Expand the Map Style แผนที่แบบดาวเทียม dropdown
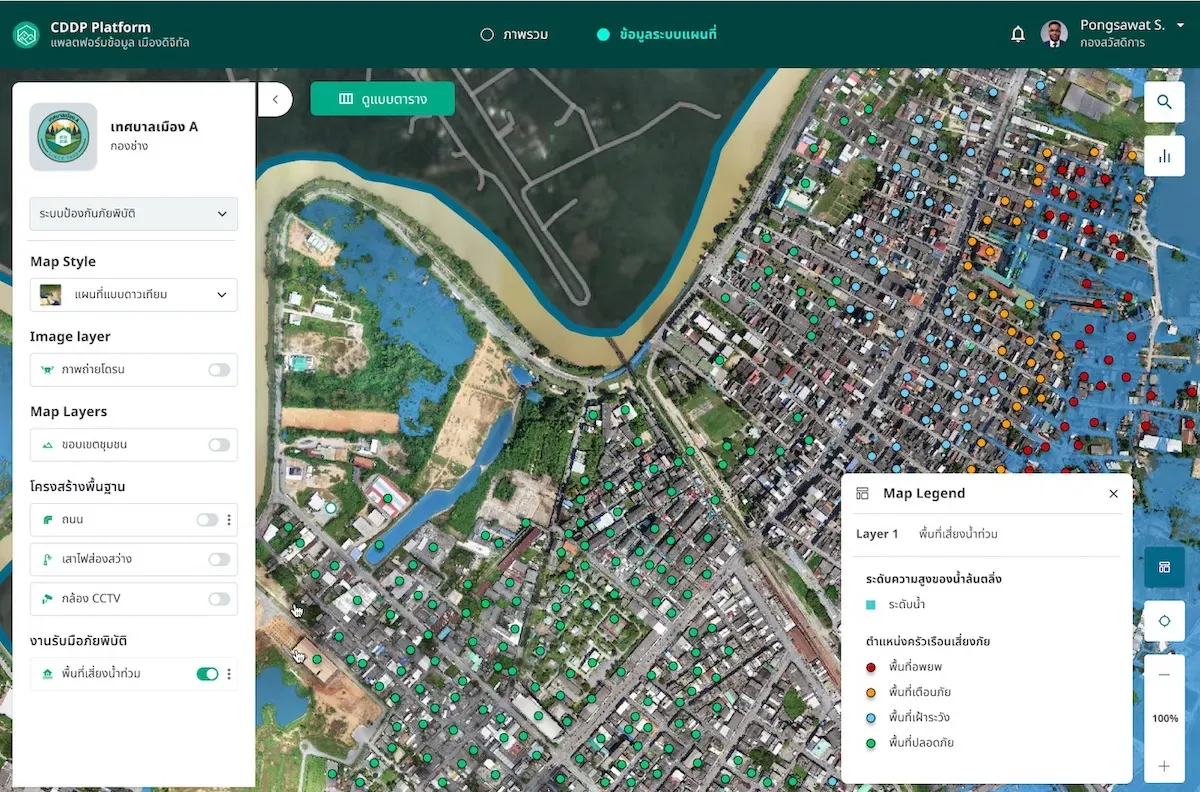Viewport: 1200px width, 792px height. 134,294
